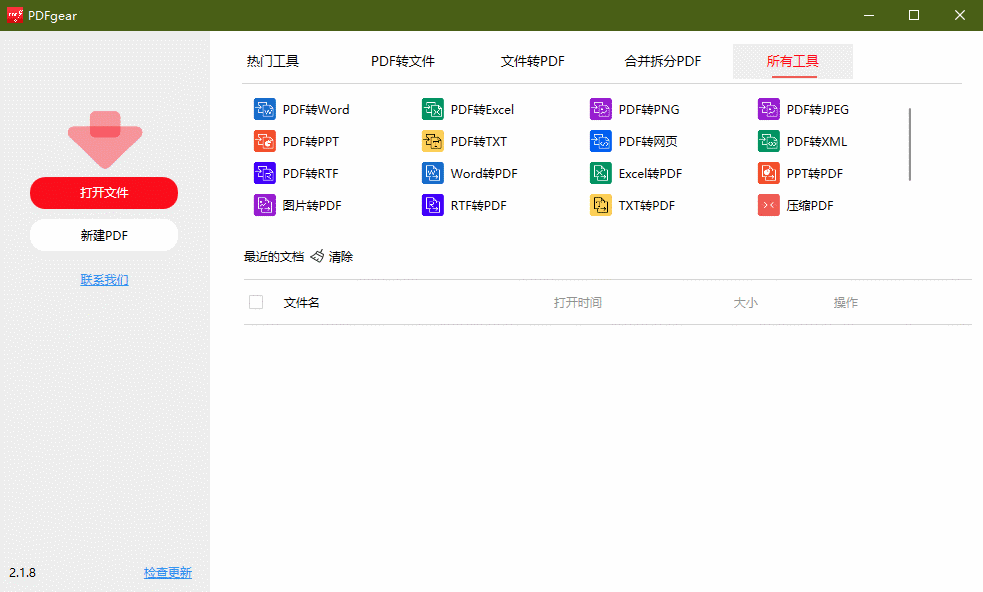983x592 pixels.
Task: Select the Excel转PDF tool icon
Action: click(601, 173)
